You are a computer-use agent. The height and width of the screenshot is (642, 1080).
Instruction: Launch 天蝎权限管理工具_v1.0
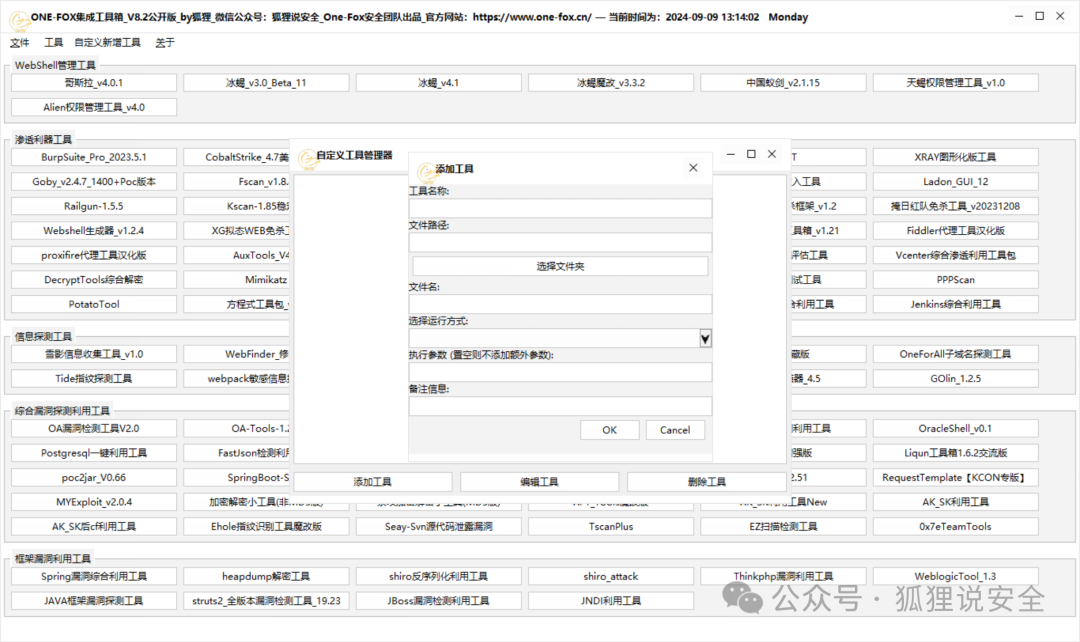(x=955, y=83)
